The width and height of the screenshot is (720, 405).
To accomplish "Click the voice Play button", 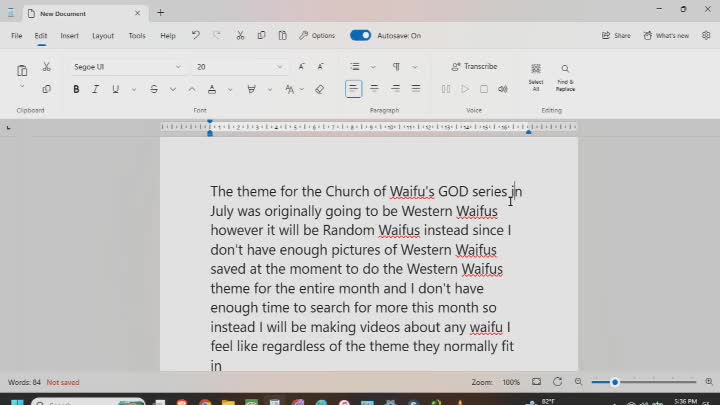I will 465,89.
